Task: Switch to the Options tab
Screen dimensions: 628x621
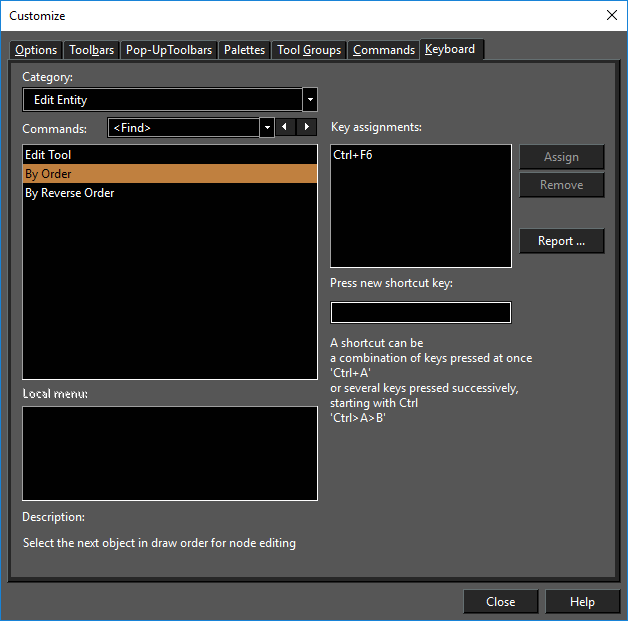Action: [36, 50]
